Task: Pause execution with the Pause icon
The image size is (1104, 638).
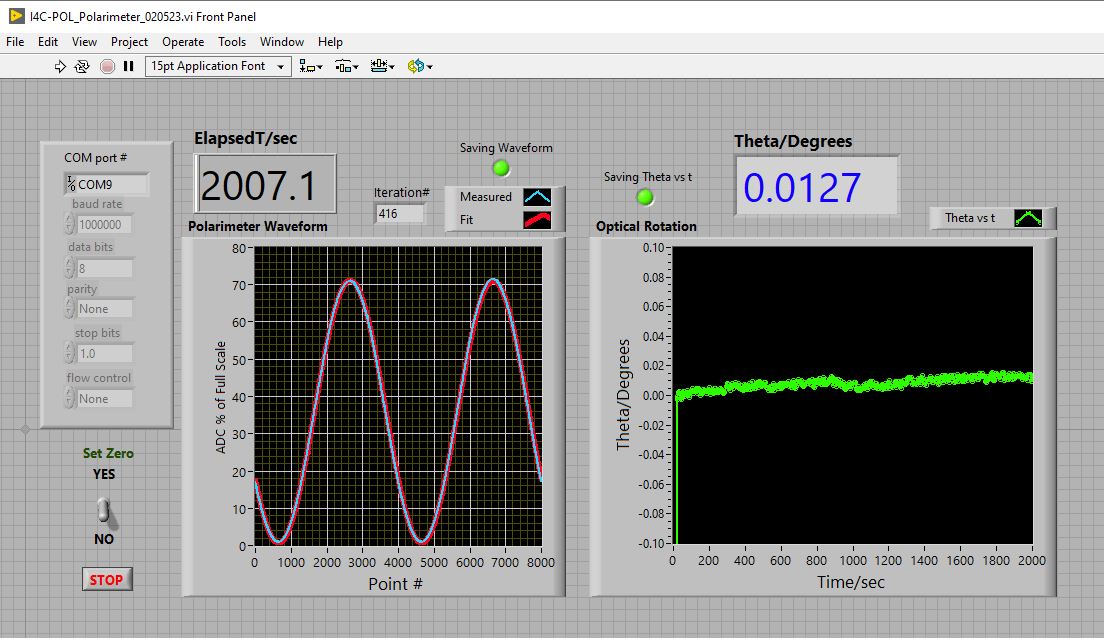Action: pyautogui.click(x=128, y=66)
